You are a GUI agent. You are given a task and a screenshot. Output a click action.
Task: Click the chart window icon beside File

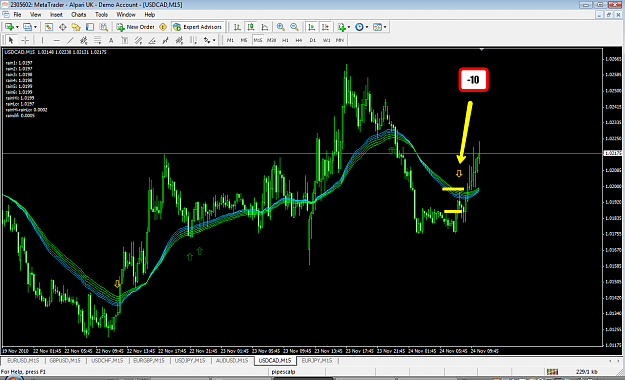tap(6, 14)
